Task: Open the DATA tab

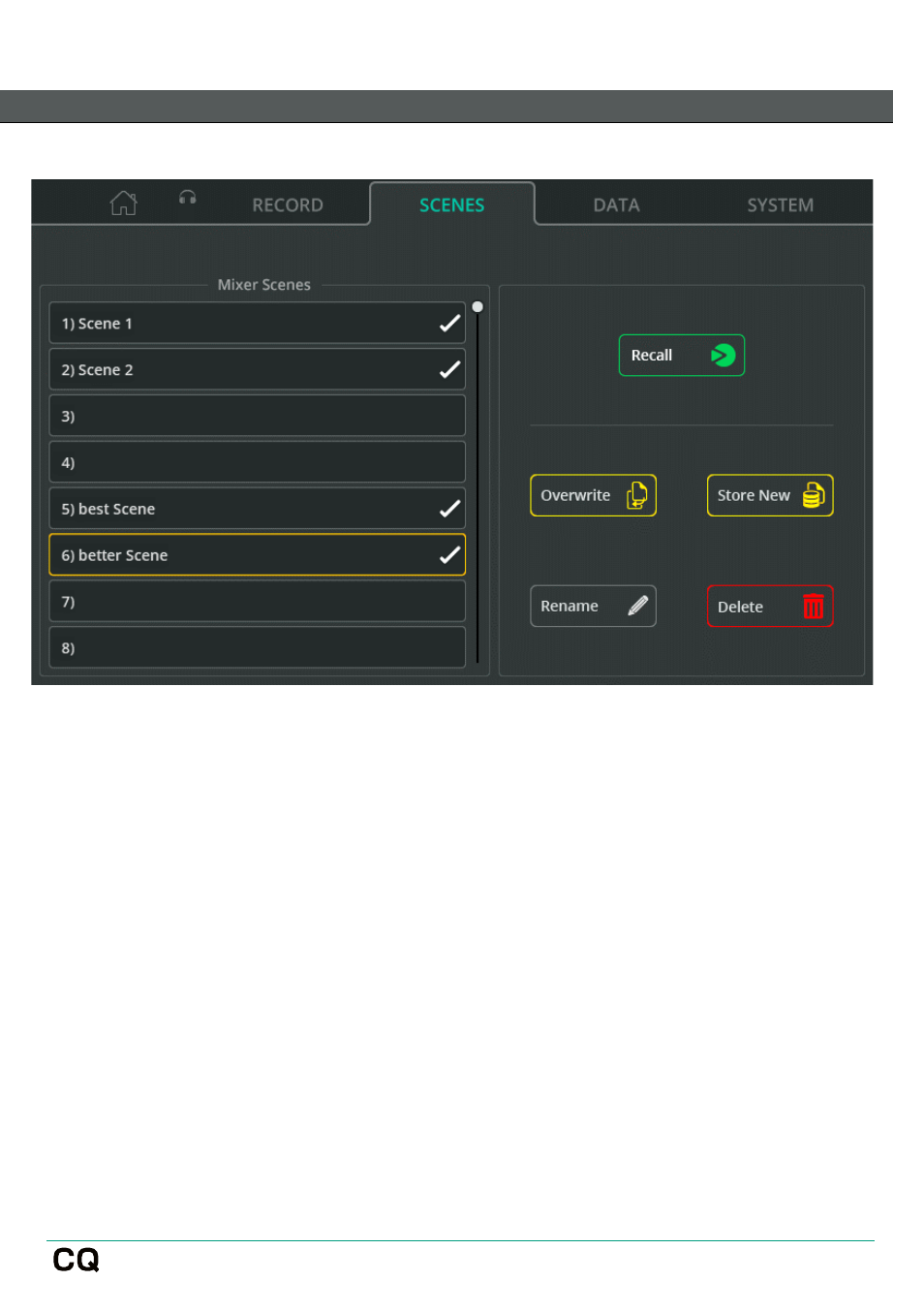Action: pyautogui.click(x=616, y=205)
